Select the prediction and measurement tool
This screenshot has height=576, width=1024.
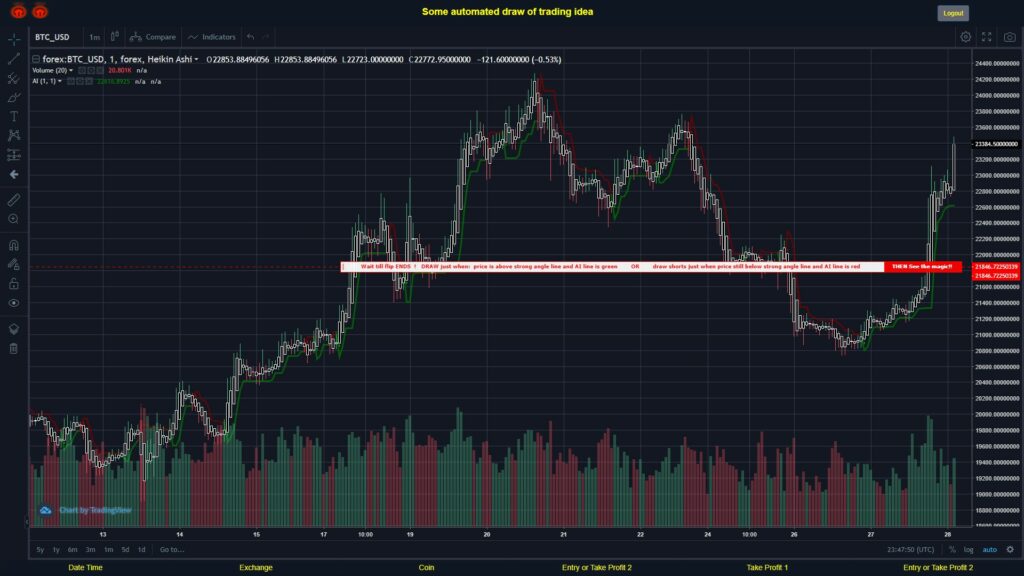[14, 155]
